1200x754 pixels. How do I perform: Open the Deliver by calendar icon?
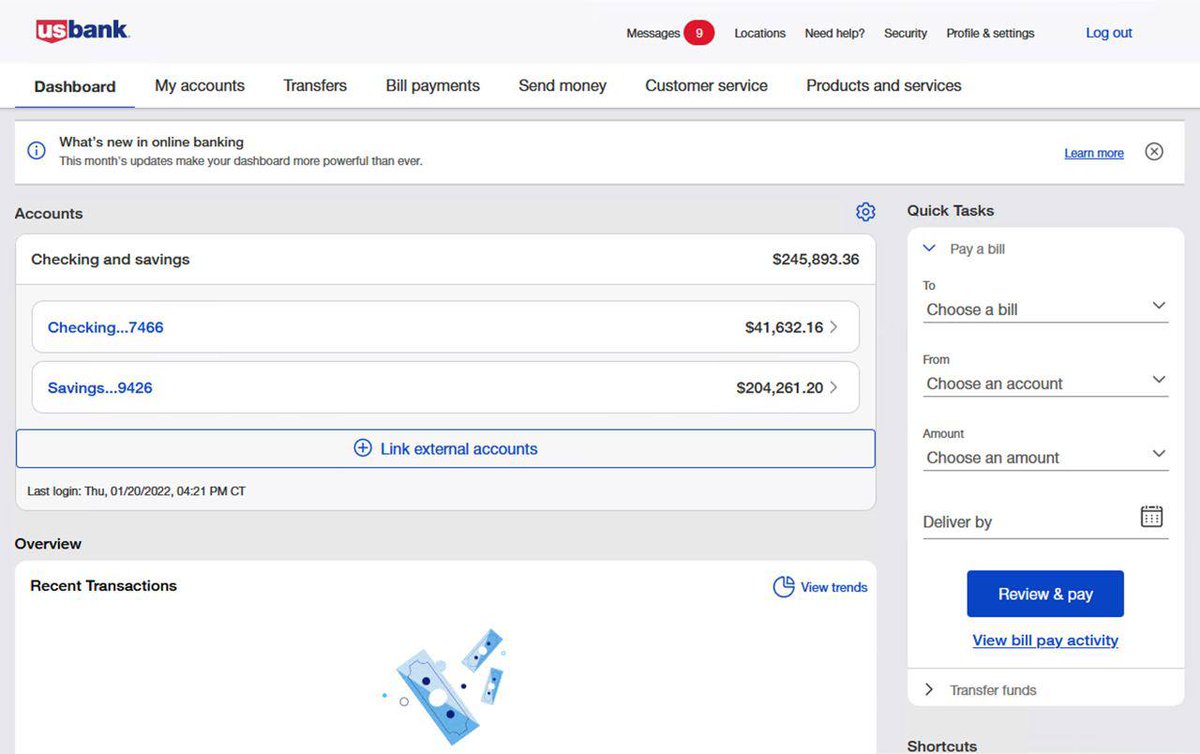[1152, 517]
